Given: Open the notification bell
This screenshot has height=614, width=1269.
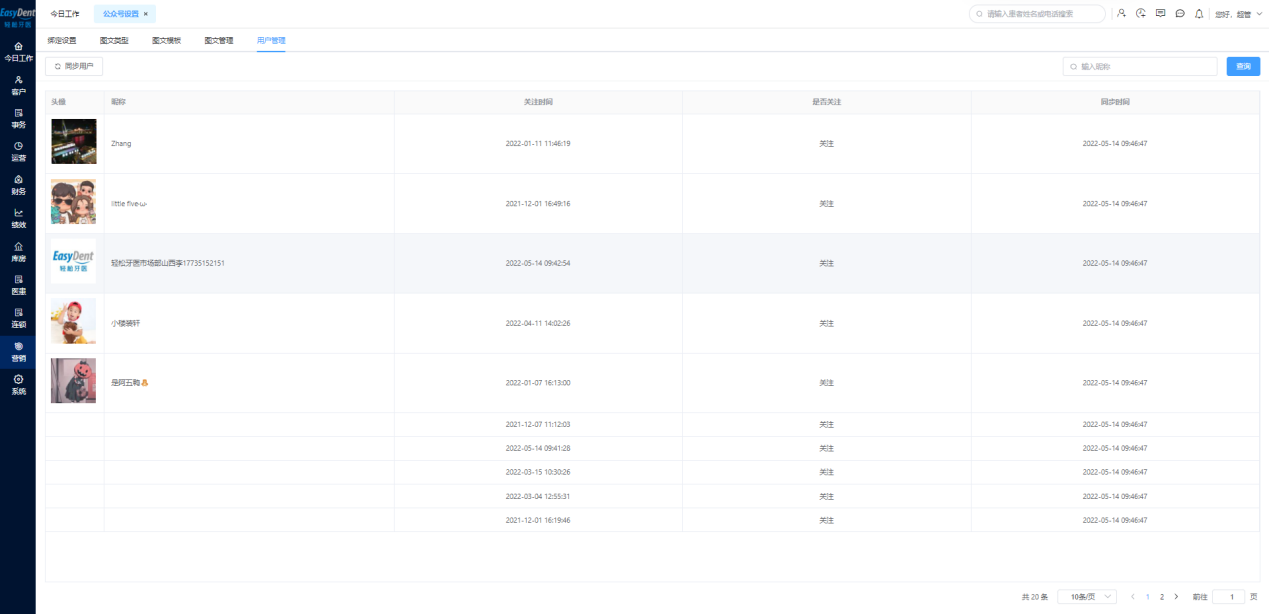Looking at the screenshot, I should coord(1199,13).
